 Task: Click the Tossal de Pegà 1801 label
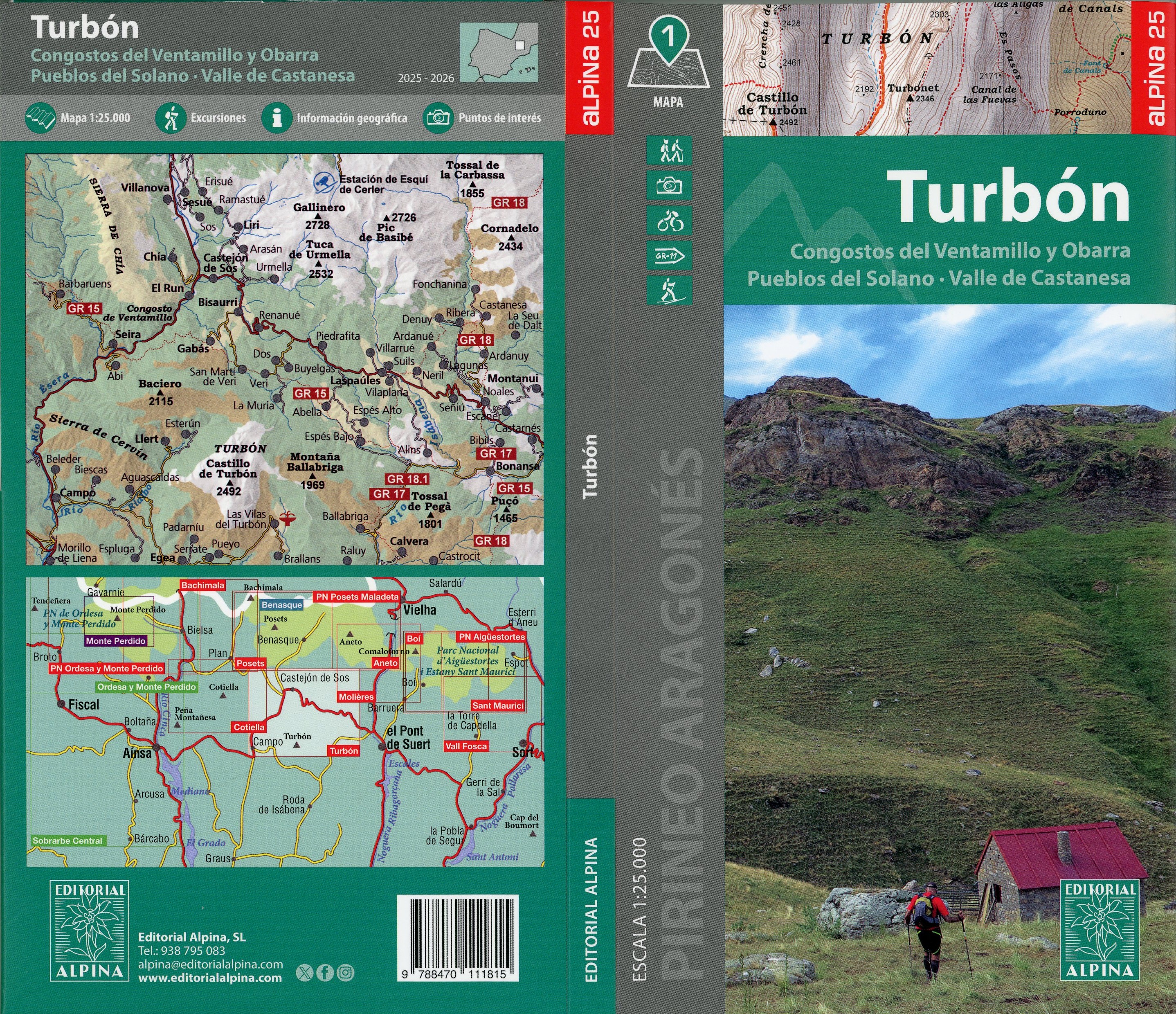coord(430,510)
